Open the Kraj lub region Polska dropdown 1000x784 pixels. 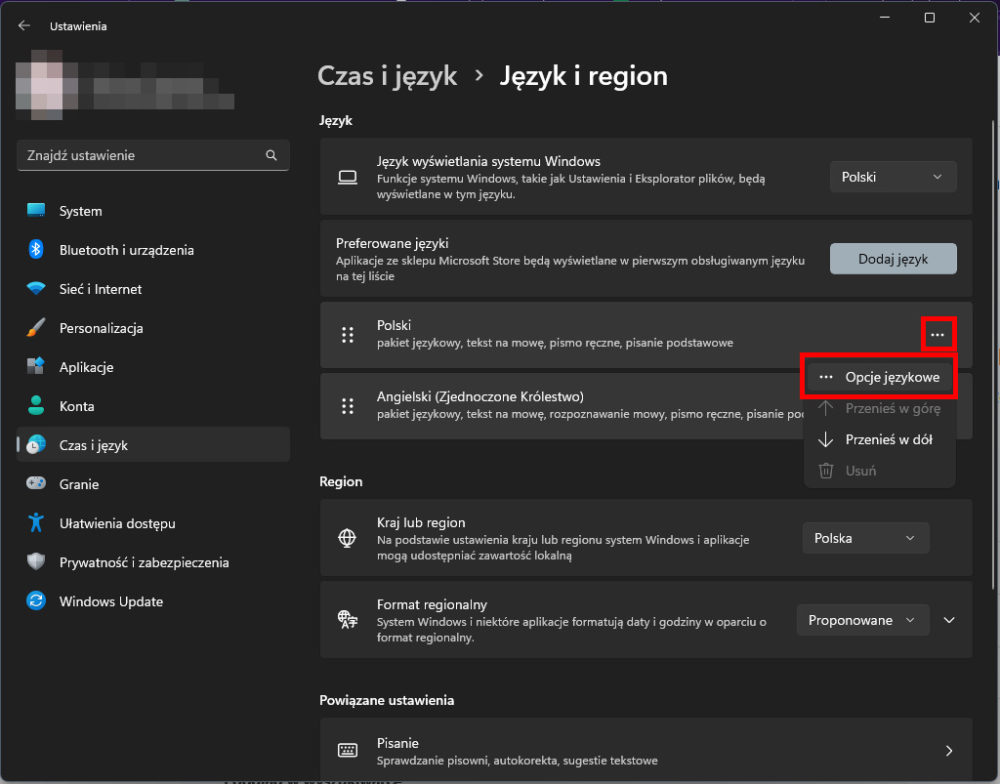[x=865, y=538]
